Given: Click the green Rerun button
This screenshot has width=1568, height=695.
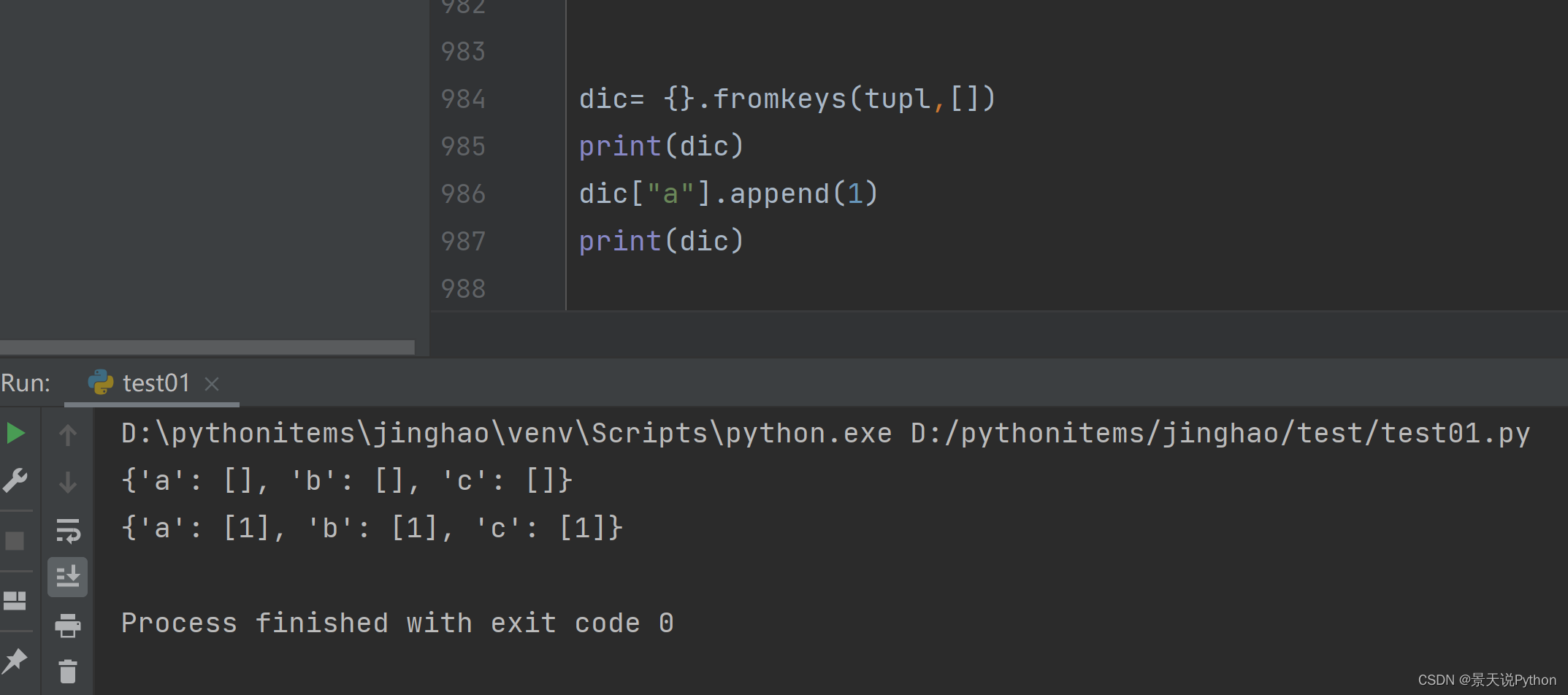Looking at the screenshot, I should point(15,434).
